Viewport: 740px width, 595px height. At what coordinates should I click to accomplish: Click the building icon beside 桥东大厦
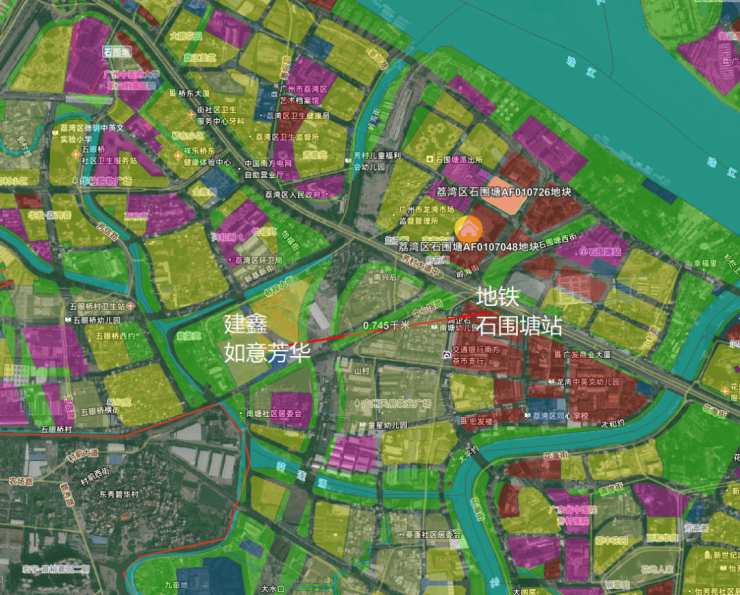173,93
